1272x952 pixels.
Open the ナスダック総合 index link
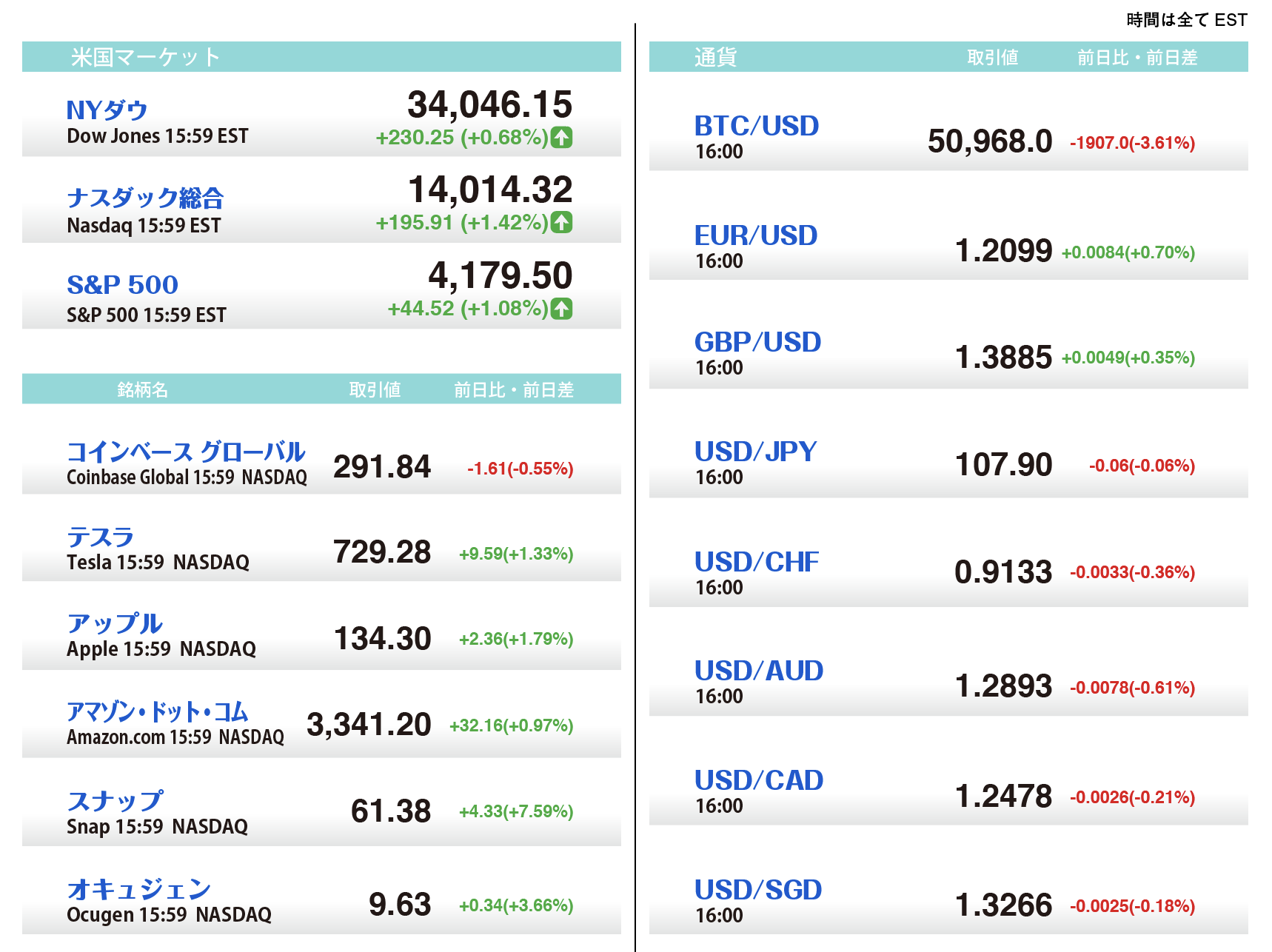[145, 198]
